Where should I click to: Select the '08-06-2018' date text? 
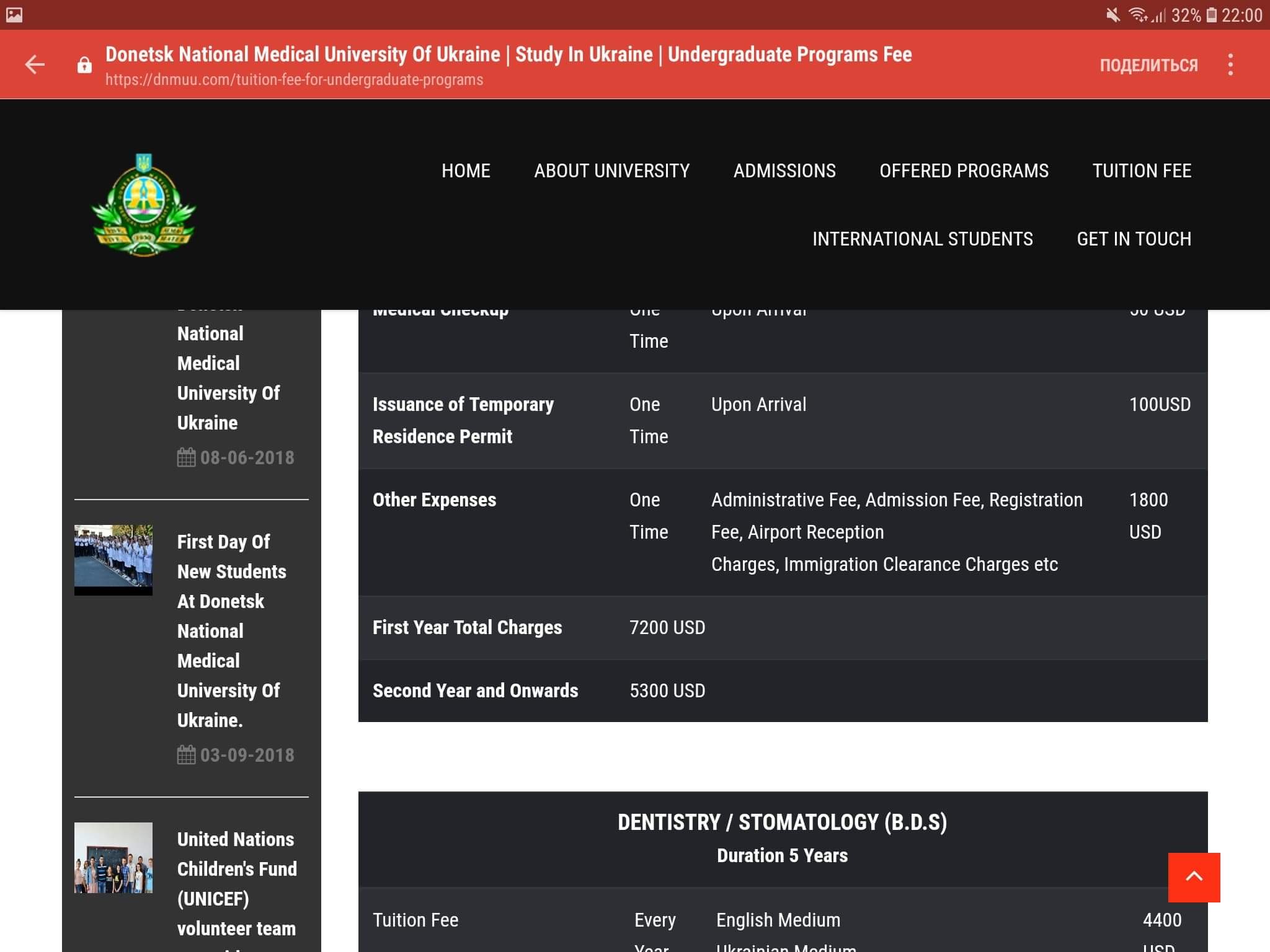pyautogui.click(x=247, y=457)
